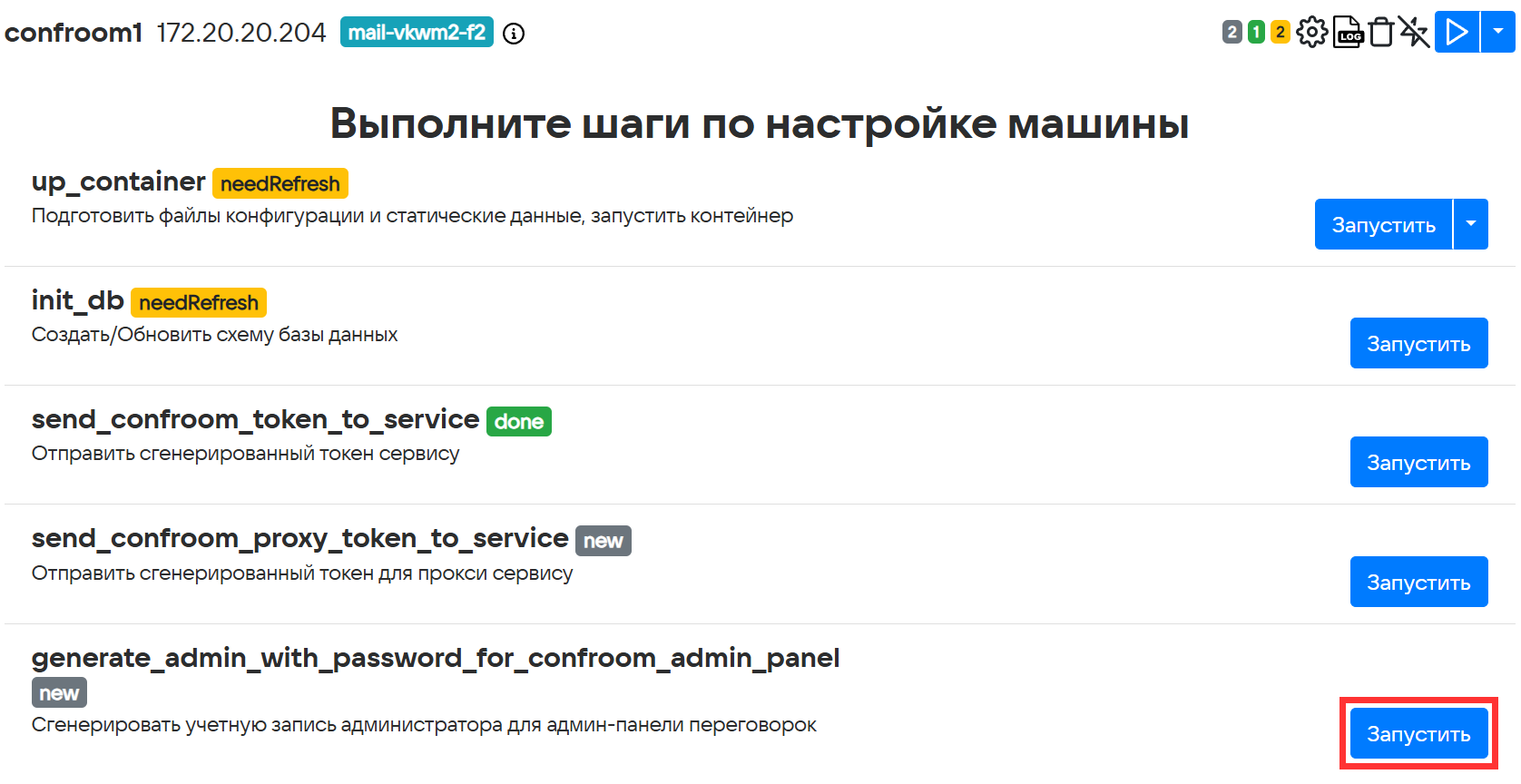Click the crossed-out flash icon
Screen dimensions: 1521x784
click(1414, 33)
